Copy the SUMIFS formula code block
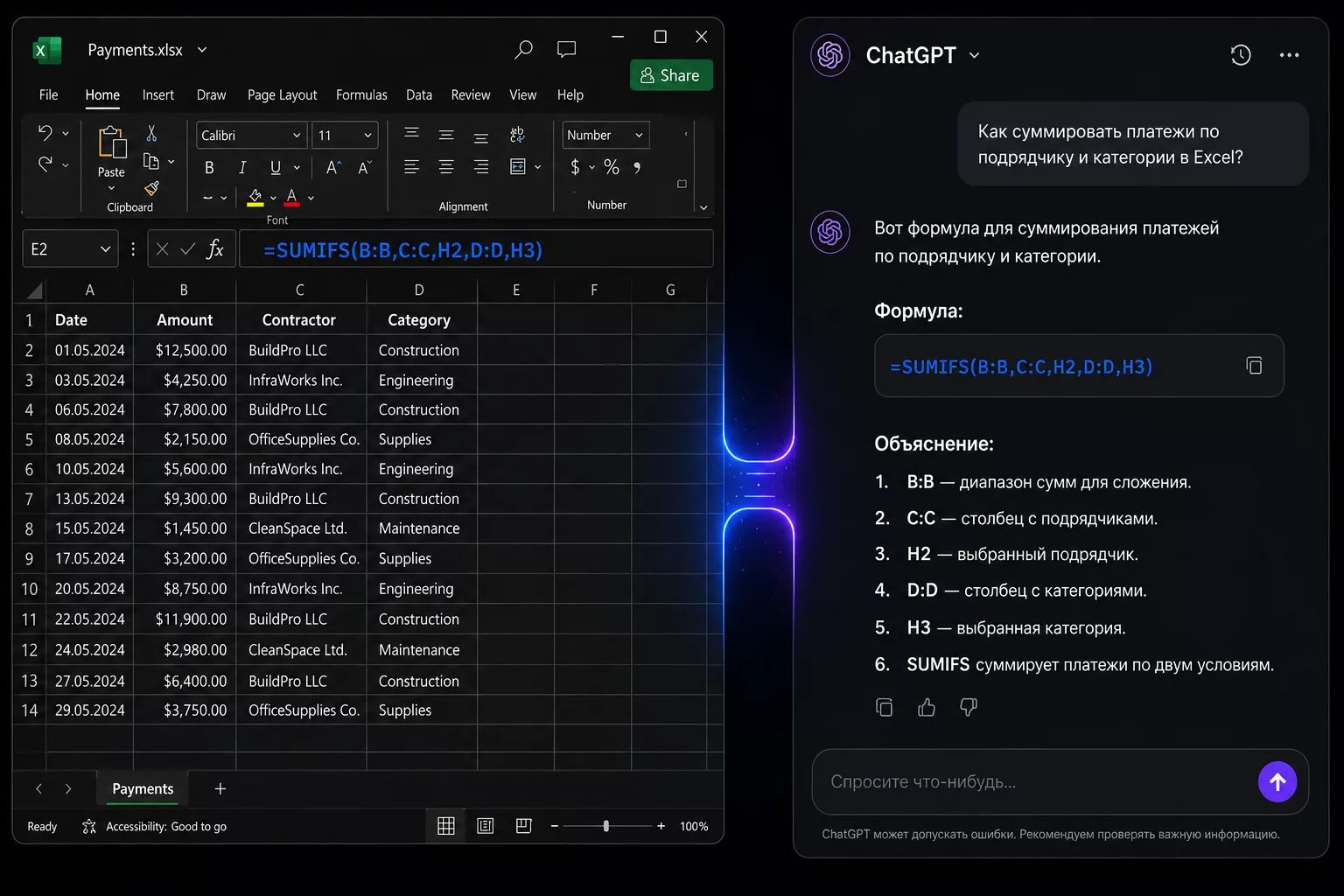The image size is (1344, 896). click(1254, 366)
